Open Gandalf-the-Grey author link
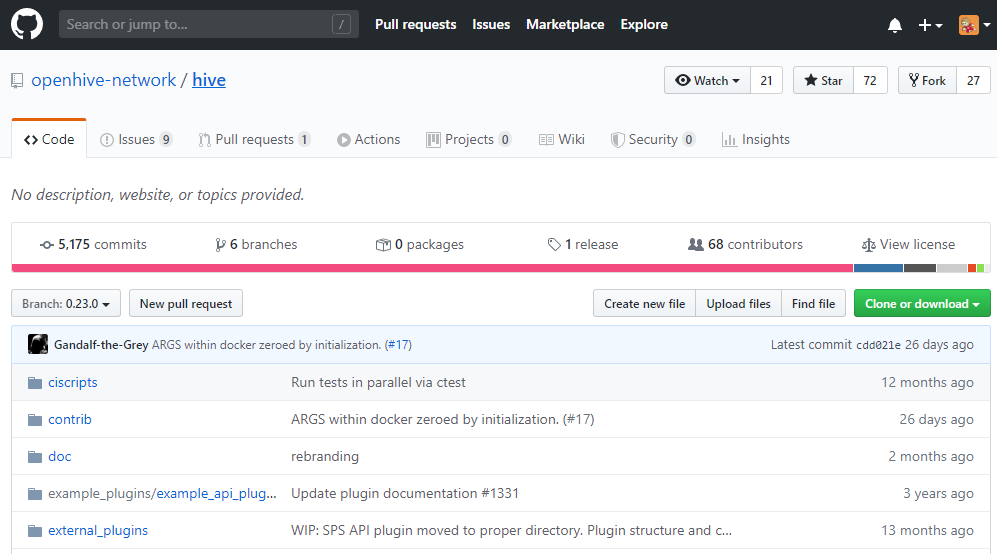The height and width of the screenshot is (554, 997). (101, 345)
